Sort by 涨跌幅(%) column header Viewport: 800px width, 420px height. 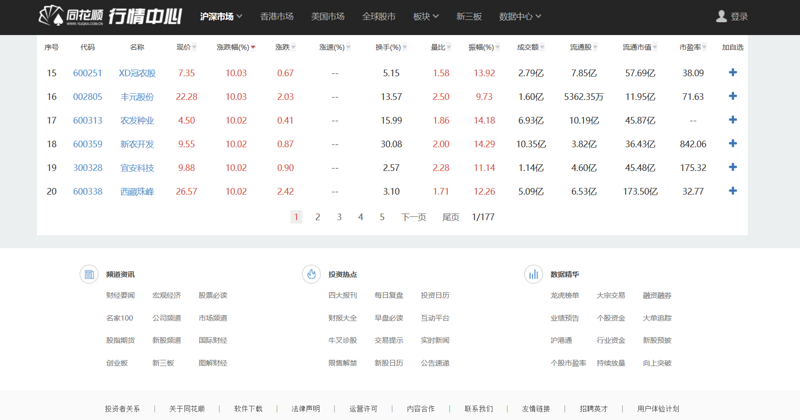236,47
